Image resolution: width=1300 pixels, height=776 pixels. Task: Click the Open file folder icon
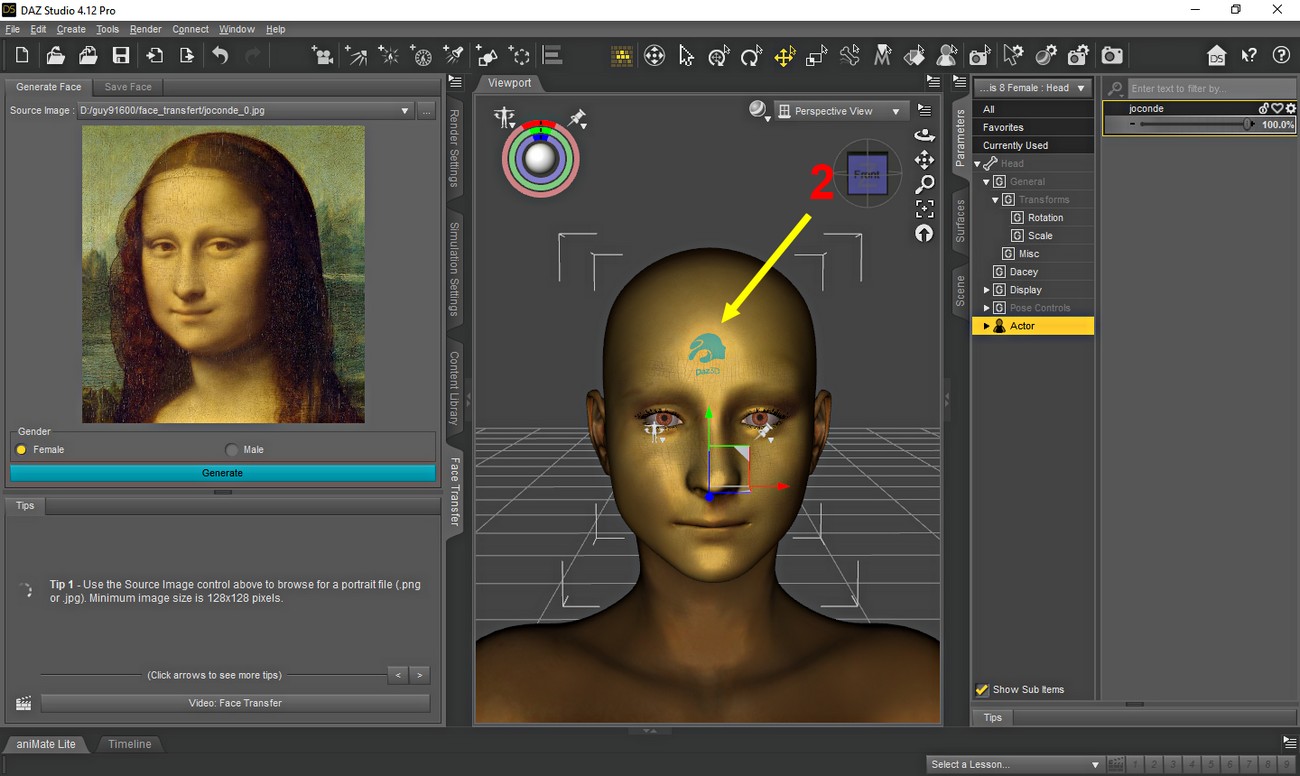pyautogui.click(x=55, y=55)
